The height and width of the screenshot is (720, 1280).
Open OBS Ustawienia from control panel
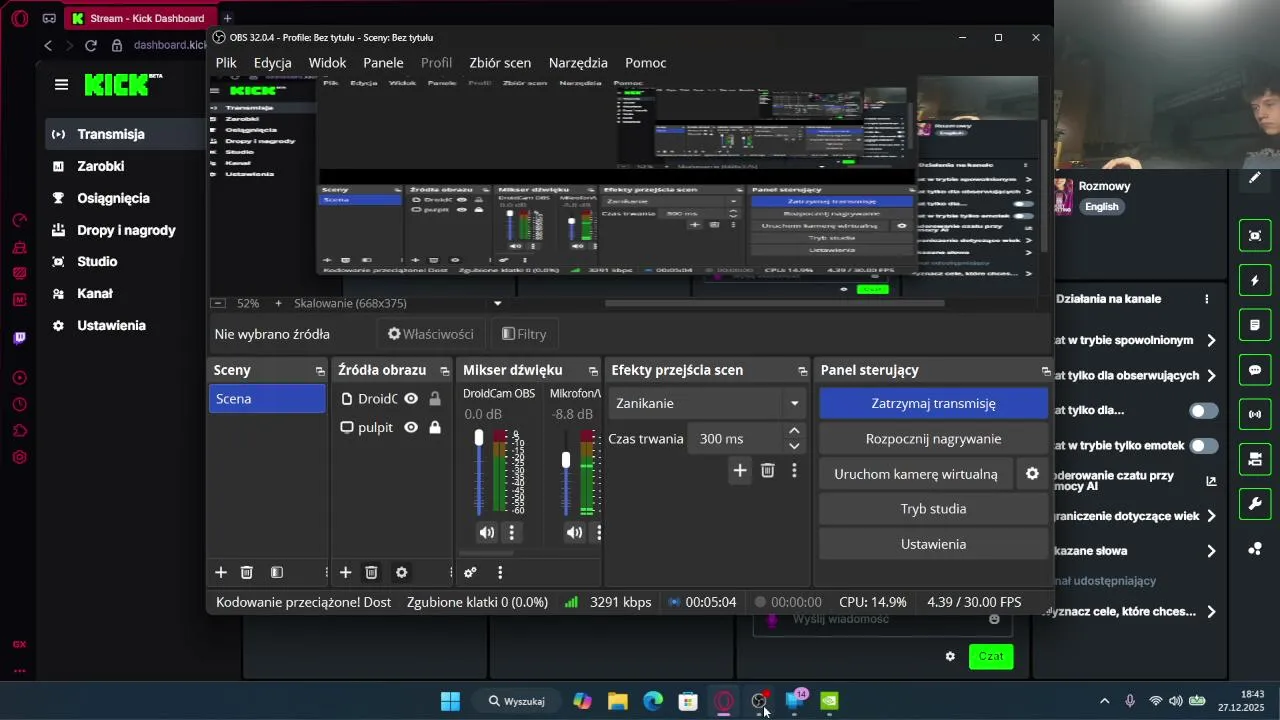tap(933, 544)
